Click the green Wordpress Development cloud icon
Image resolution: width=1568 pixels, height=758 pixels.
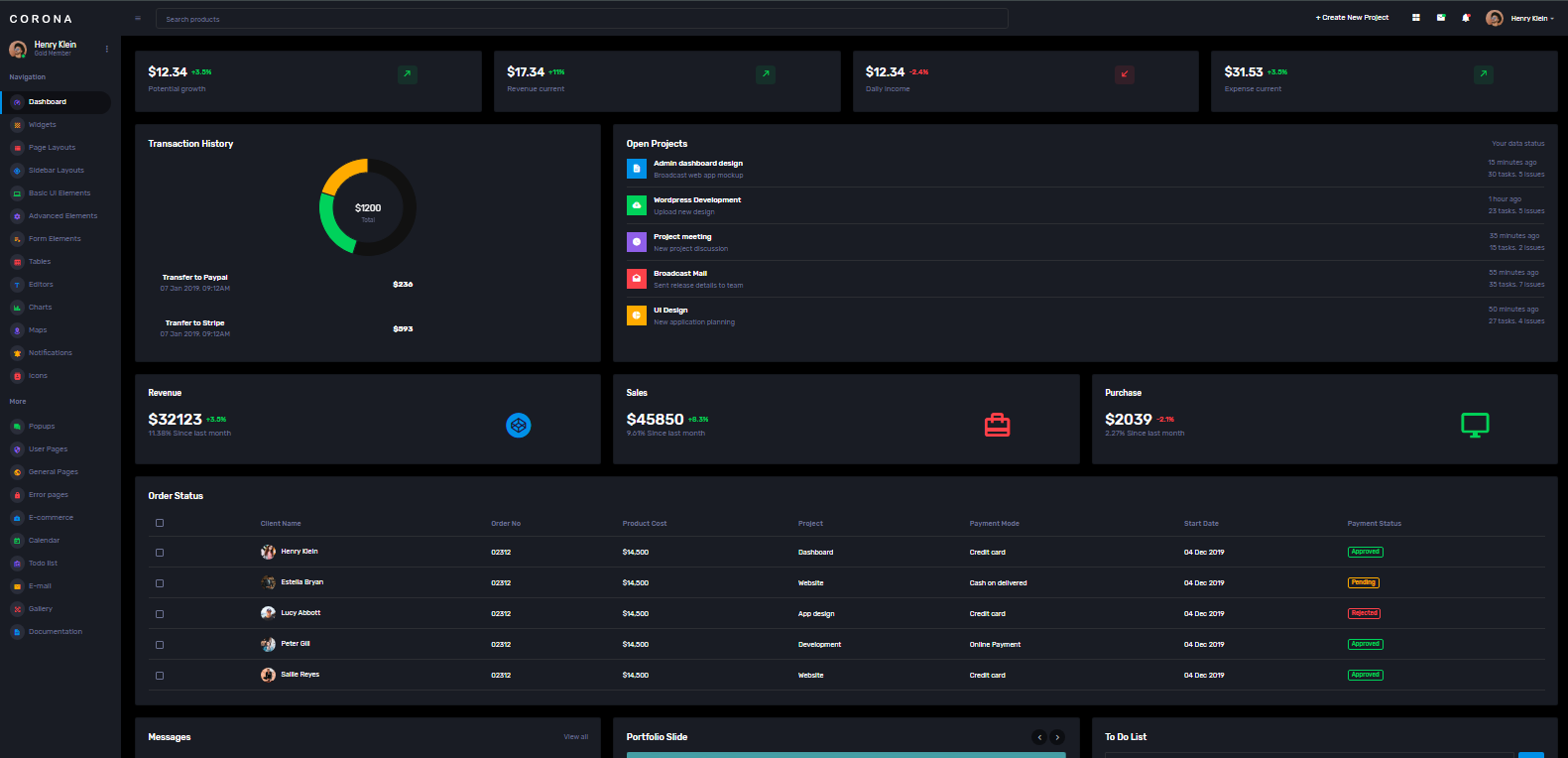(x=637, y=205)
